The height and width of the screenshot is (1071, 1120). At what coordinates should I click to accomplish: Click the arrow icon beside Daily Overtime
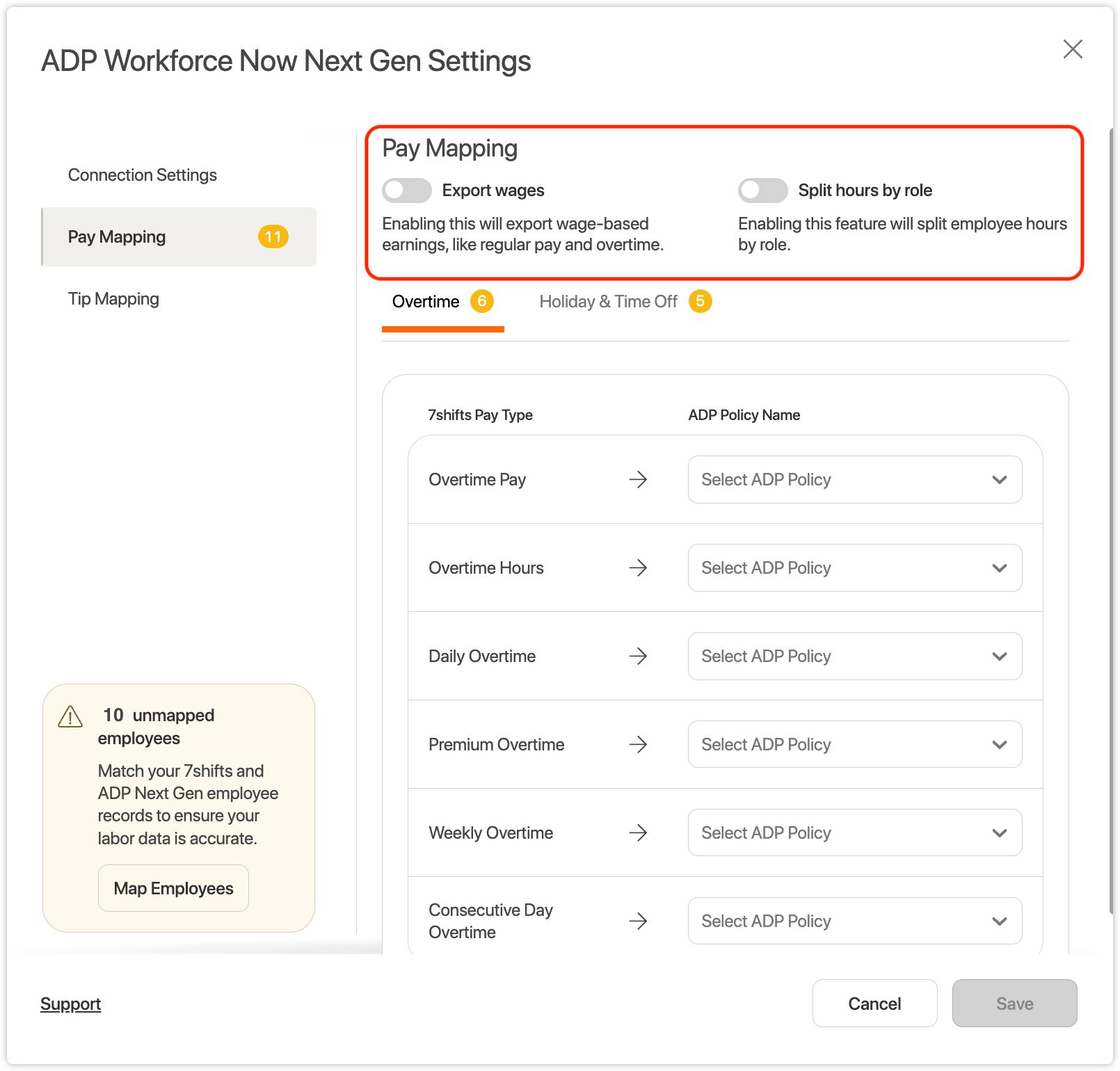638,657
